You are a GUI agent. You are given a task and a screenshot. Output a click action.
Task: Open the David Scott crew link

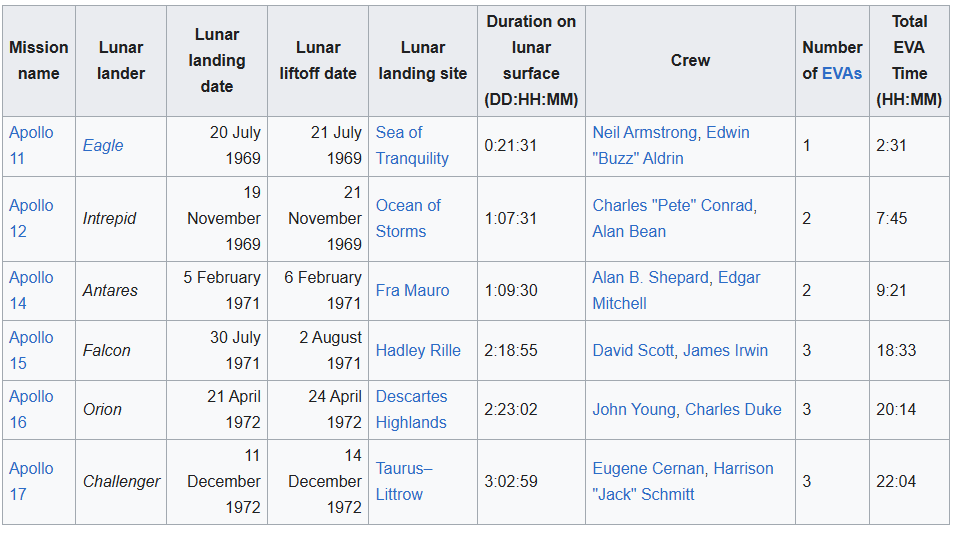click(x=633, y=350)
